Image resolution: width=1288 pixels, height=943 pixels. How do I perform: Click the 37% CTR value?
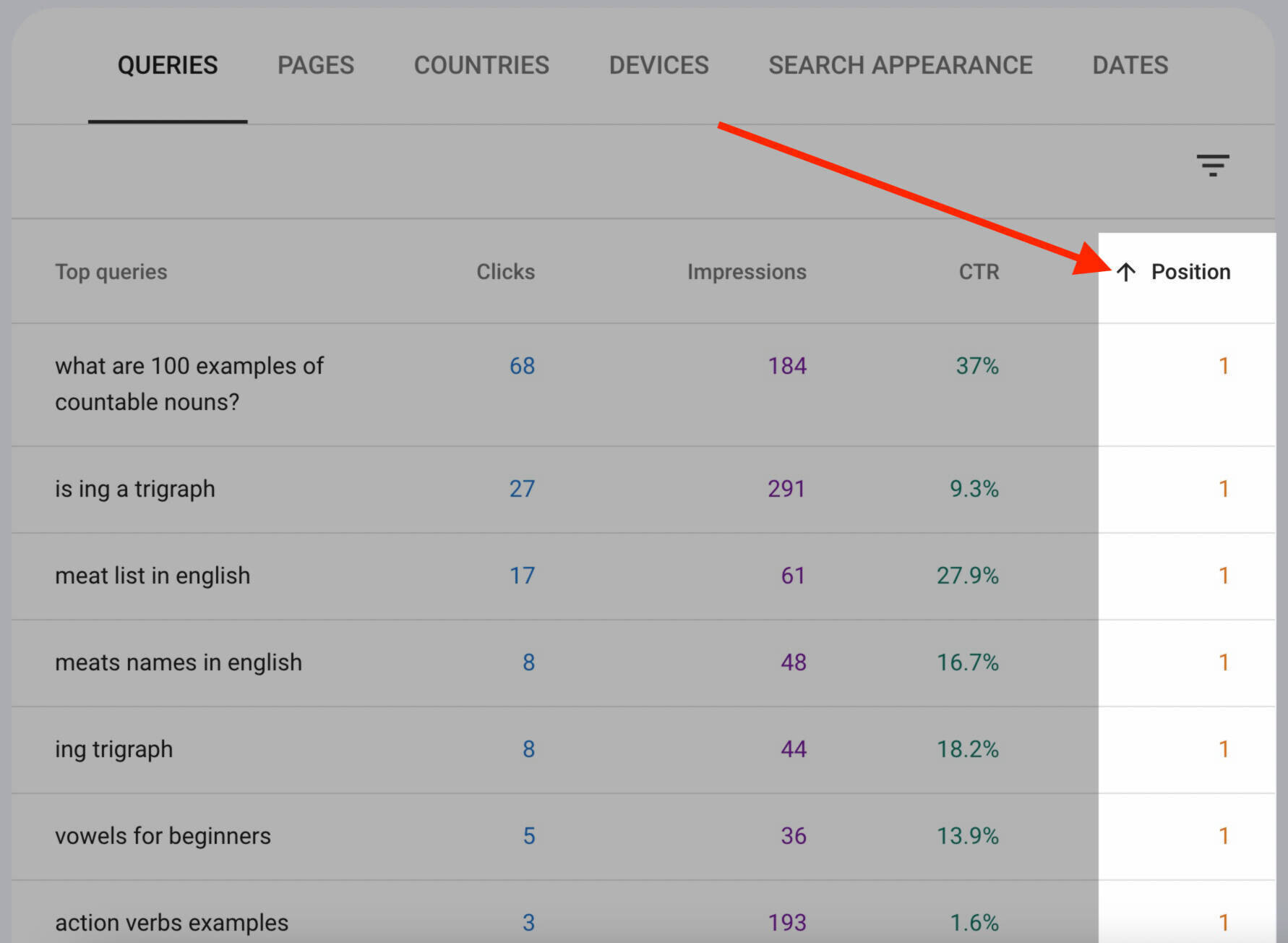click(977, 366)
